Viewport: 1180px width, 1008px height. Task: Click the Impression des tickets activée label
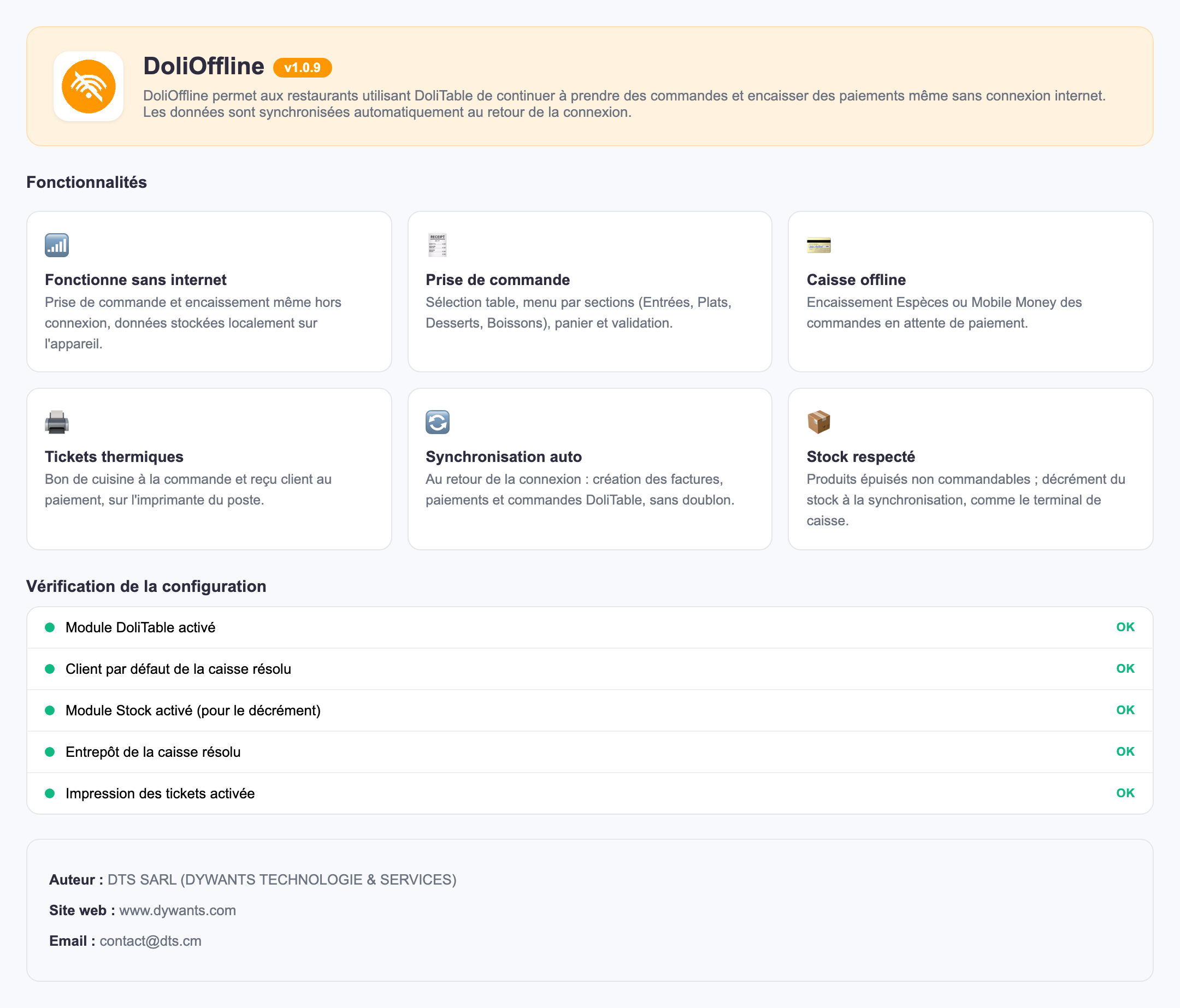point(160,793)
